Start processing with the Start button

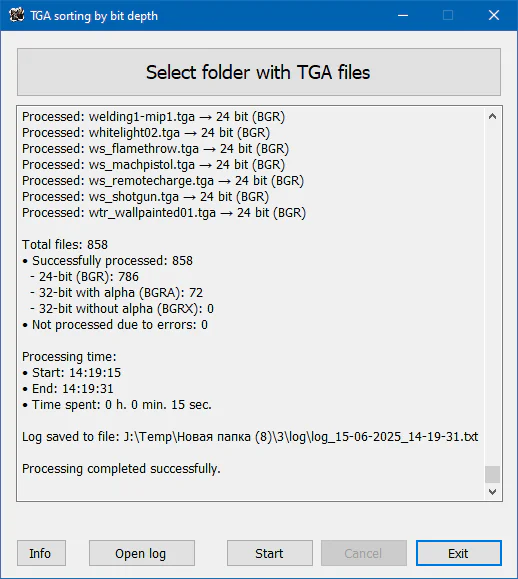click(x=270, y=553)
